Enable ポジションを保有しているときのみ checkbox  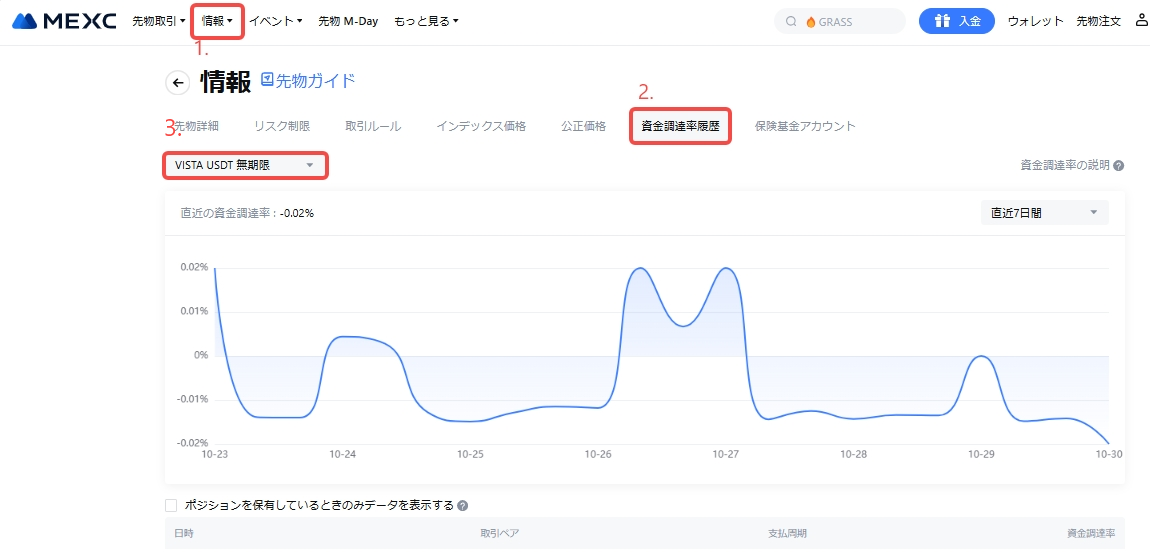coord(171,505)
